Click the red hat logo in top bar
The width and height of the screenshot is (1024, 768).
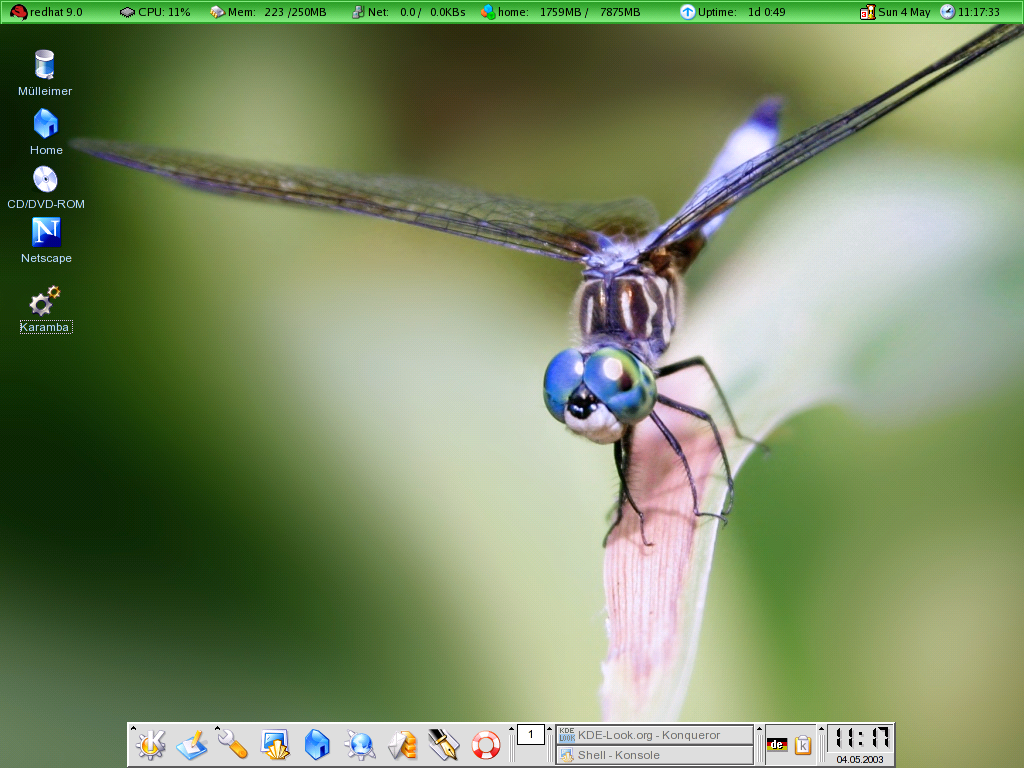click(18, 12)
